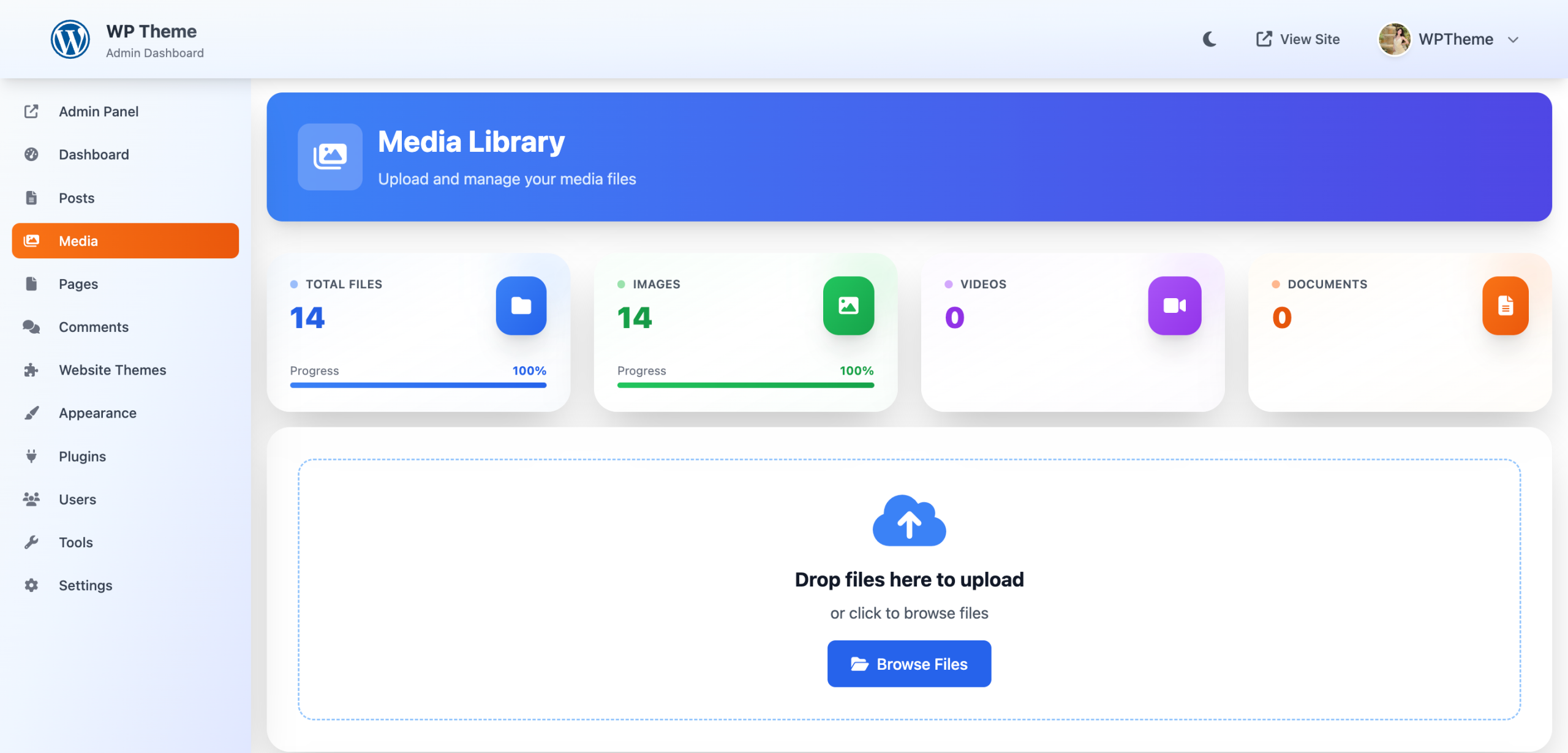Image resolution: width=1568 pixels, height=753 pixels.
Task: Open the View Site link
Action: (x=1298, y=39)
